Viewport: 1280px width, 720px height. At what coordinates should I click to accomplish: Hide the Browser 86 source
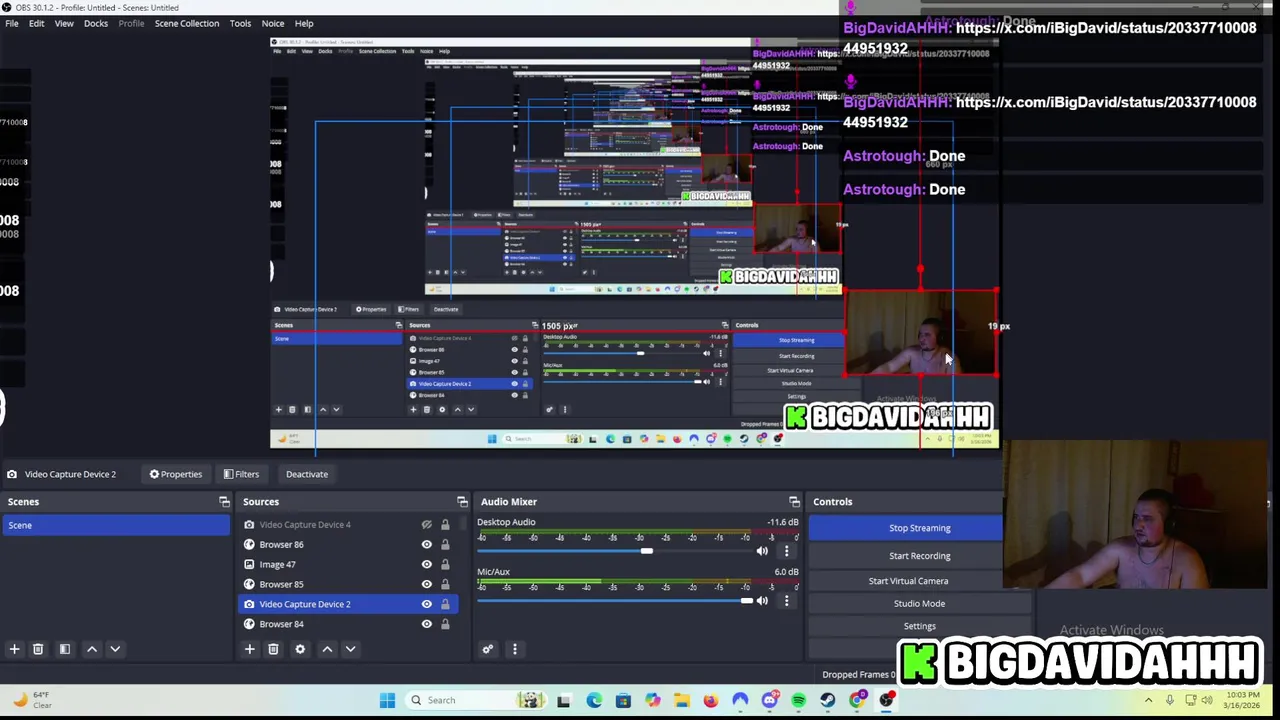pyautogui.click(x=427, y=544)
